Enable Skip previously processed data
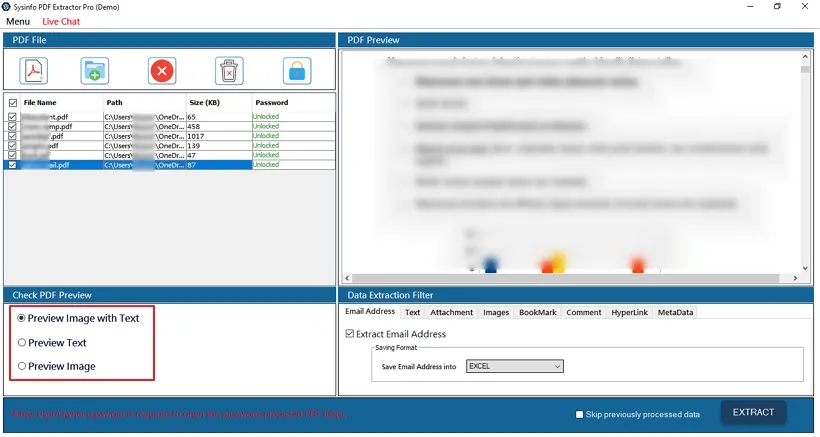Viewport: 820px width, 437px height. (x=579, y=415)
